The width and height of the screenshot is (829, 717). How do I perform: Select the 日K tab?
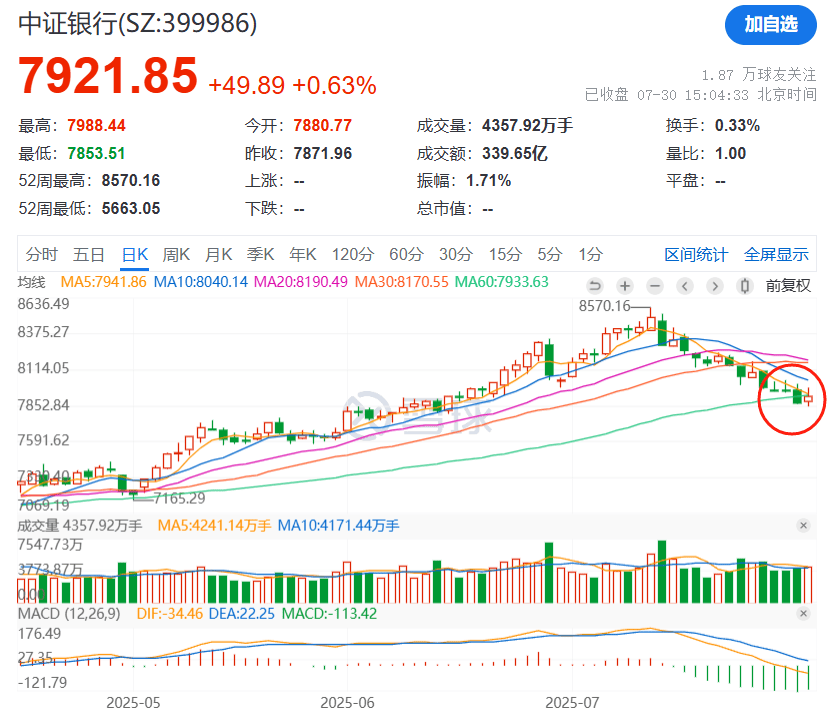pyautogui.click(x=135, y=254)
